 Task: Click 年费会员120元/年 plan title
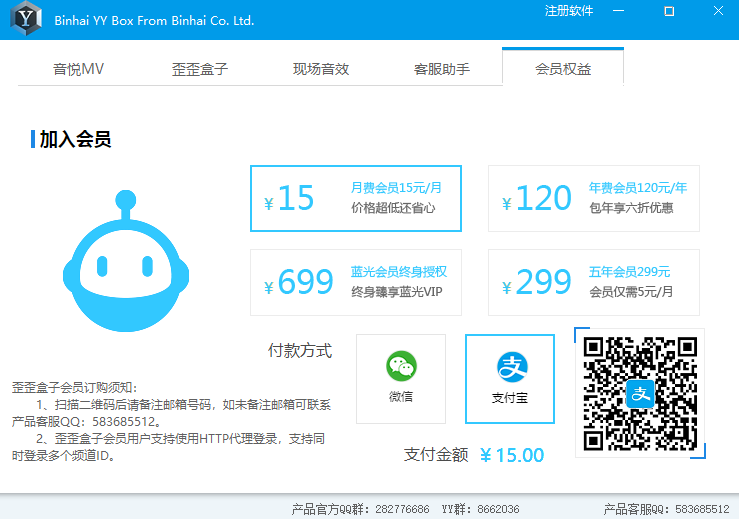pyautogui.click(x=638, y=188)
